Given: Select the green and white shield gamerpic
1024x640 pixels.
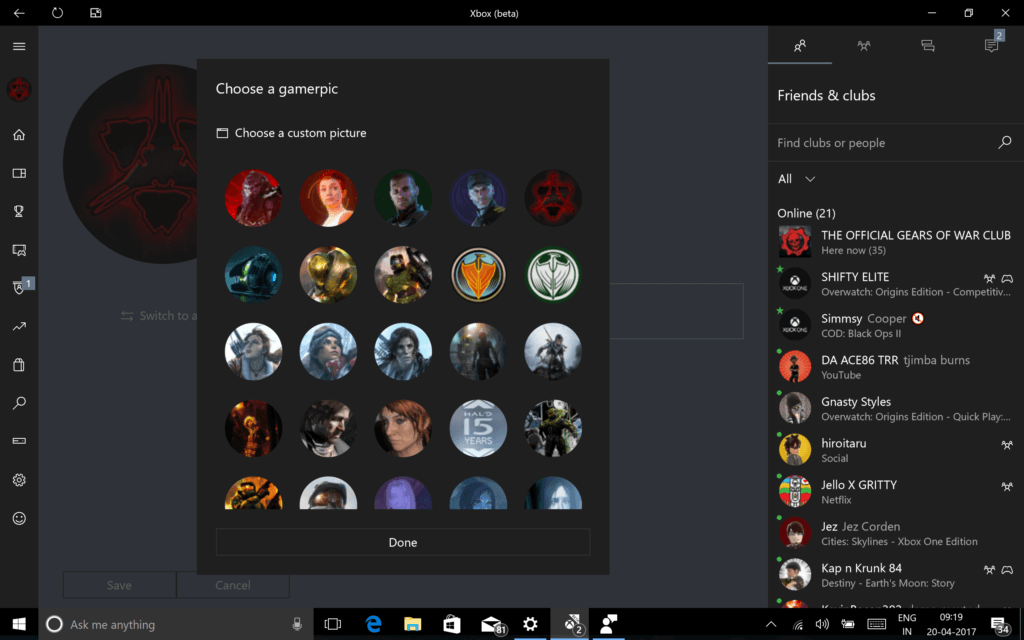Looking at the screenshot, I should point(553,275).
